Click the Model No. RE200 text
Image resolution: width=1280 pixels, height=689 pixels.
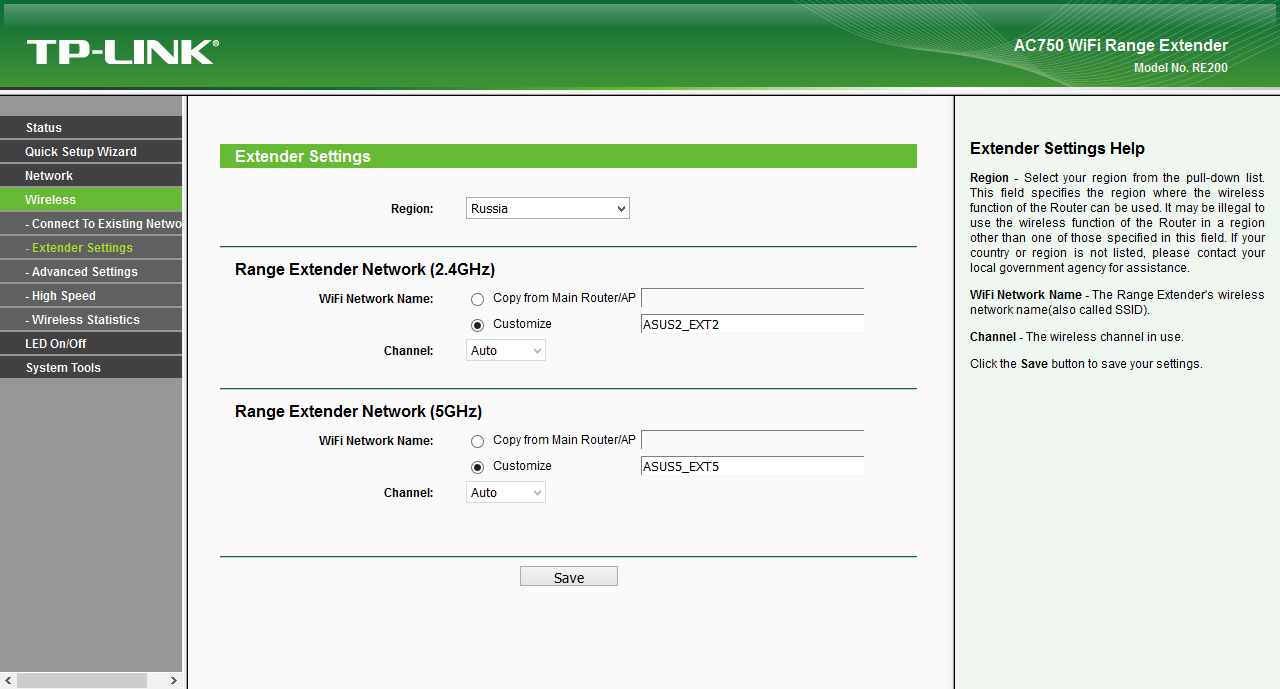[1181, 68]
